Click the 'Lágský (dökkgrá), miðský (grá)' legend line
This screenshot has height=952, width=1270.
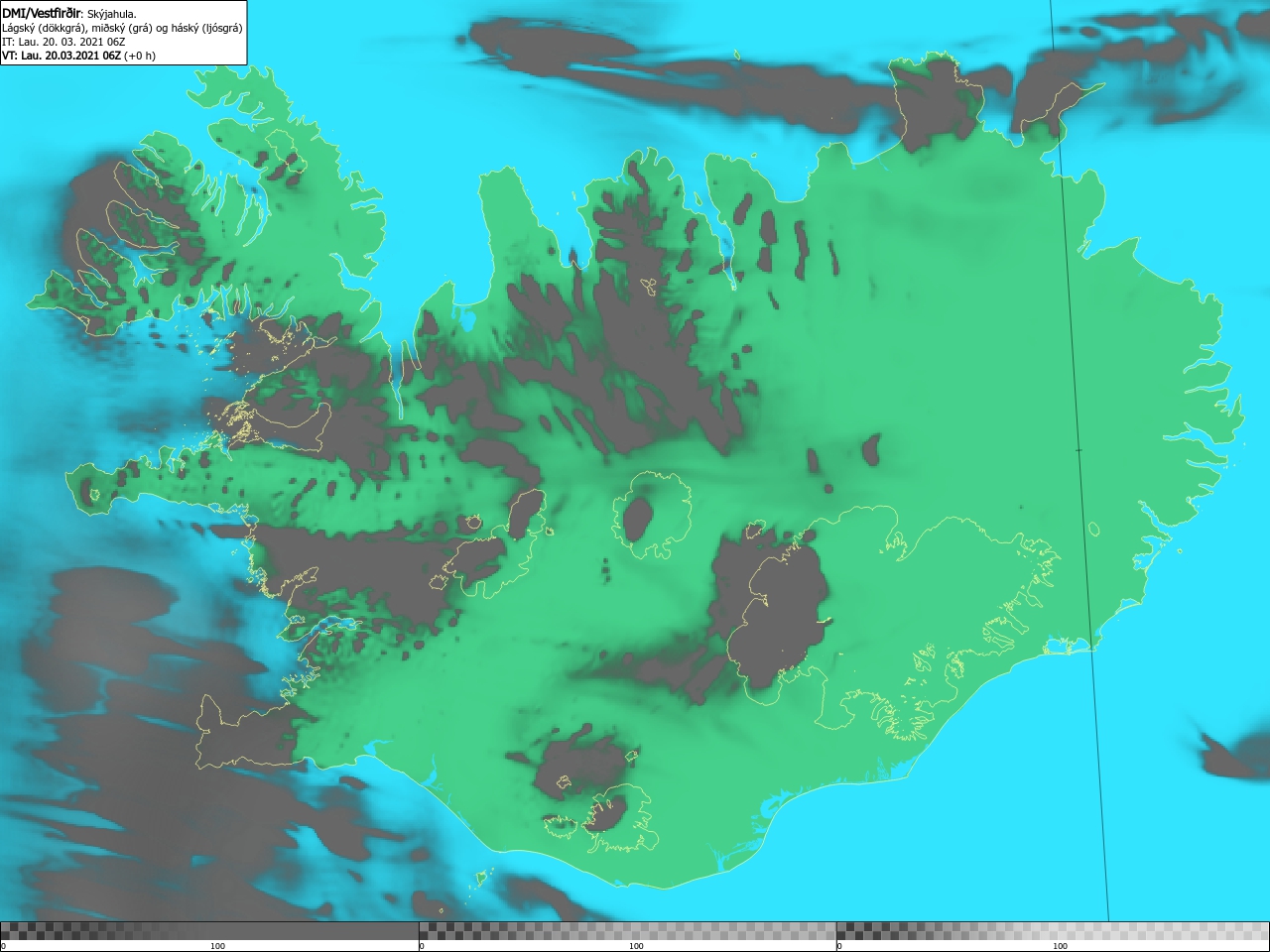coord(122,28)
